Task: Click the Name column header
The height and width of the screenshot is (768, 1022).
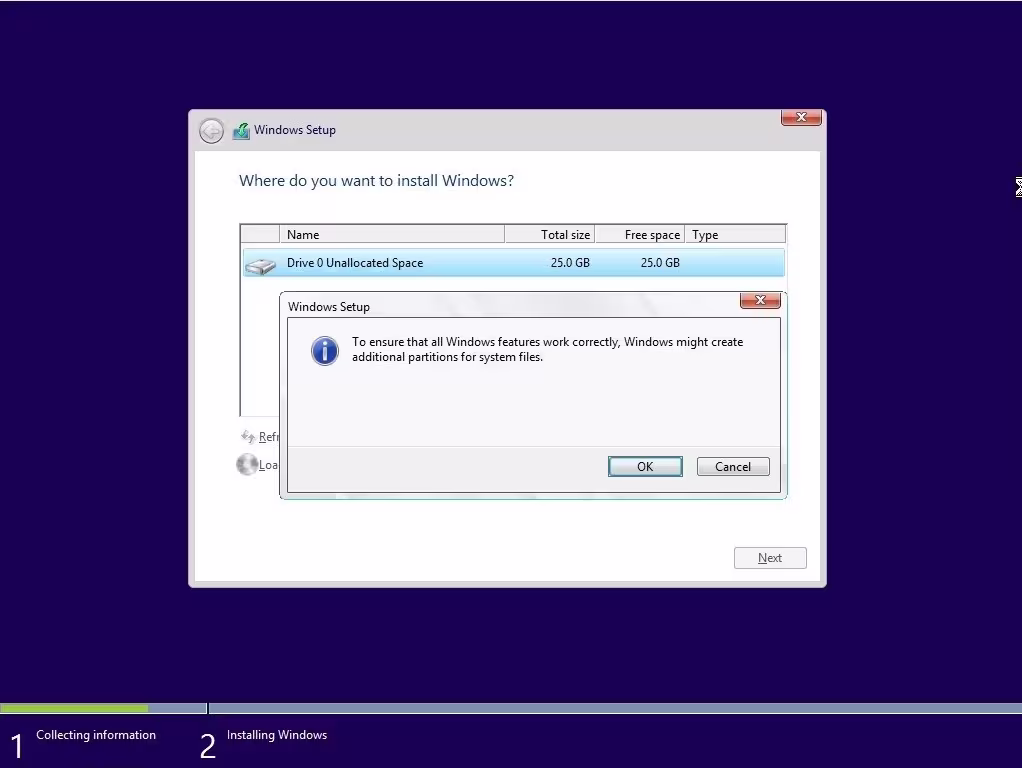Action: point(392,234)
